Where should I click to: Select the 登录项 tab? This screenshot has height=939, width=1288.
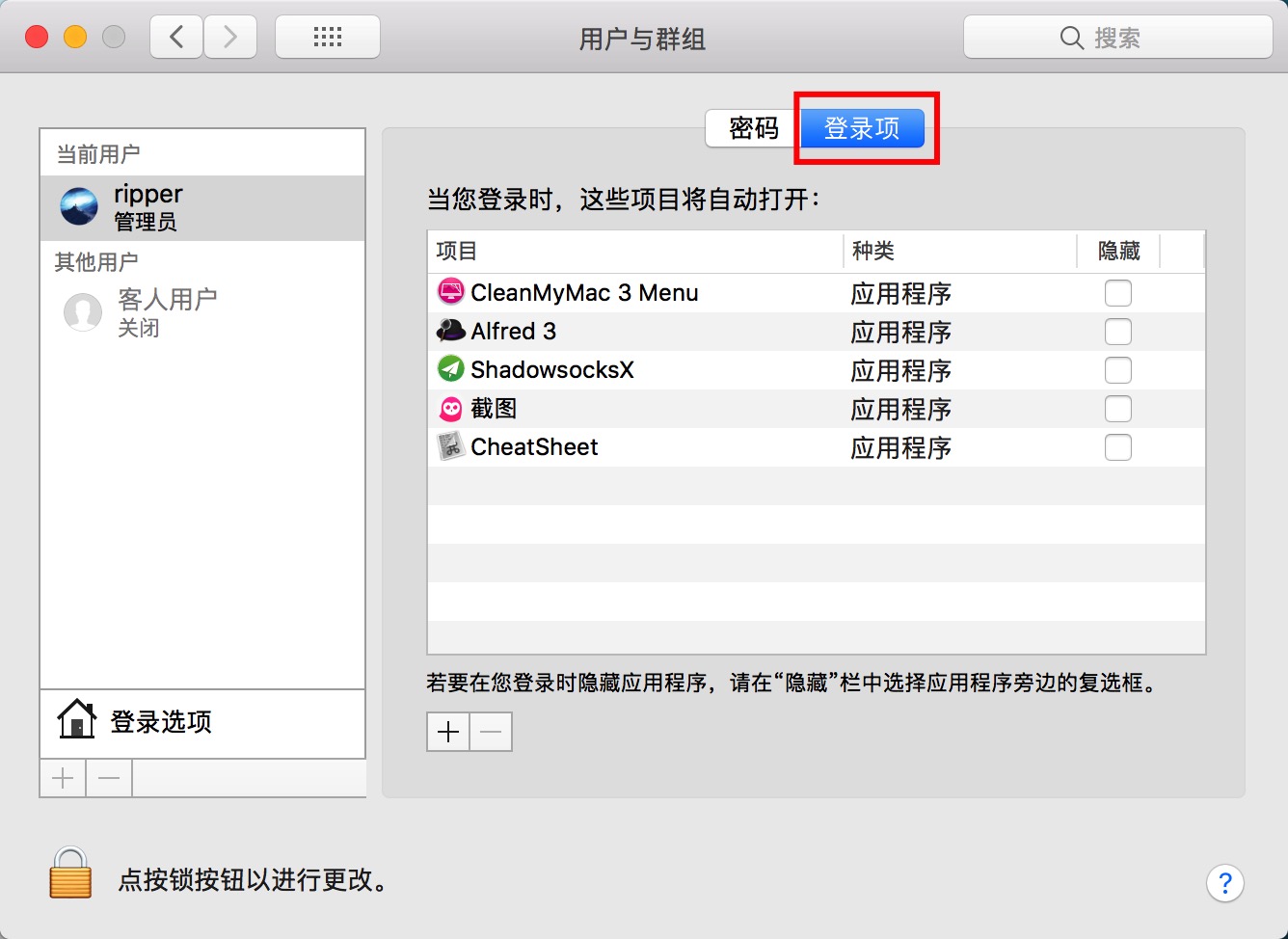(x=862, y=128)
